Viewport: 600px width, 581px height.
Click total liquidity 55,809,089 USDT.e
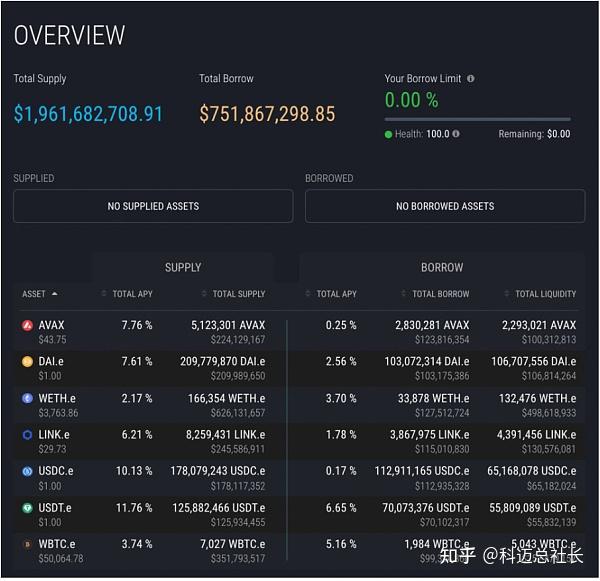[533, 508]
